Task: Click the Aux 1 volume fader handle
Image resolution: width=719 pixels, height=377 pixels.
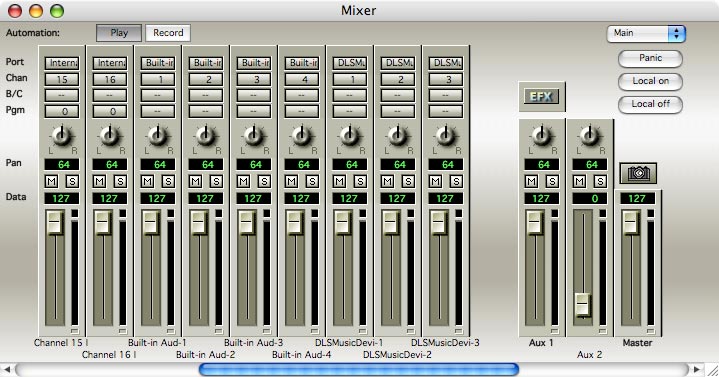Action: click(535, 223)
